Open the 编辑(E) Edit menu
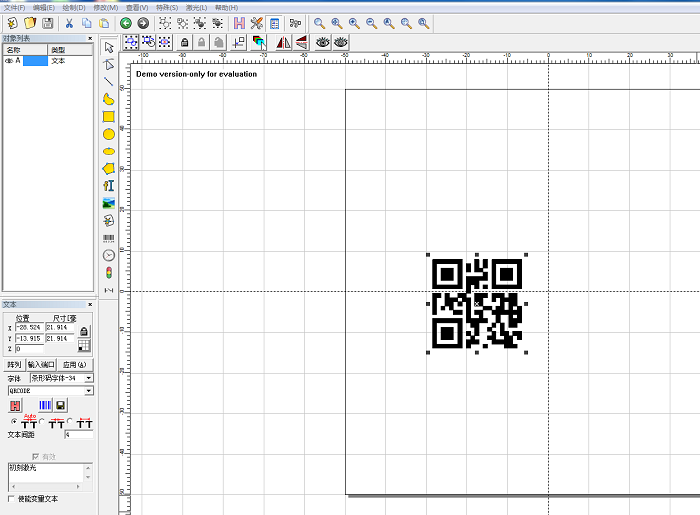The height and width of the screenshot is (515, 700). pos(44,8)
